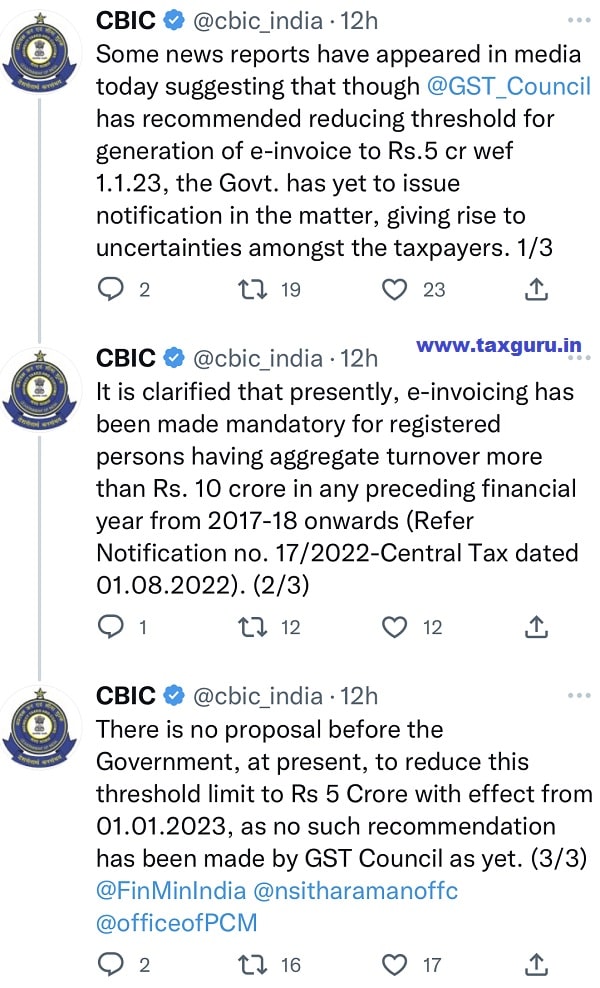The image size is (600, 988).
Task: Share the first tweet about e-invoice threshold
Action: [537, 289]
